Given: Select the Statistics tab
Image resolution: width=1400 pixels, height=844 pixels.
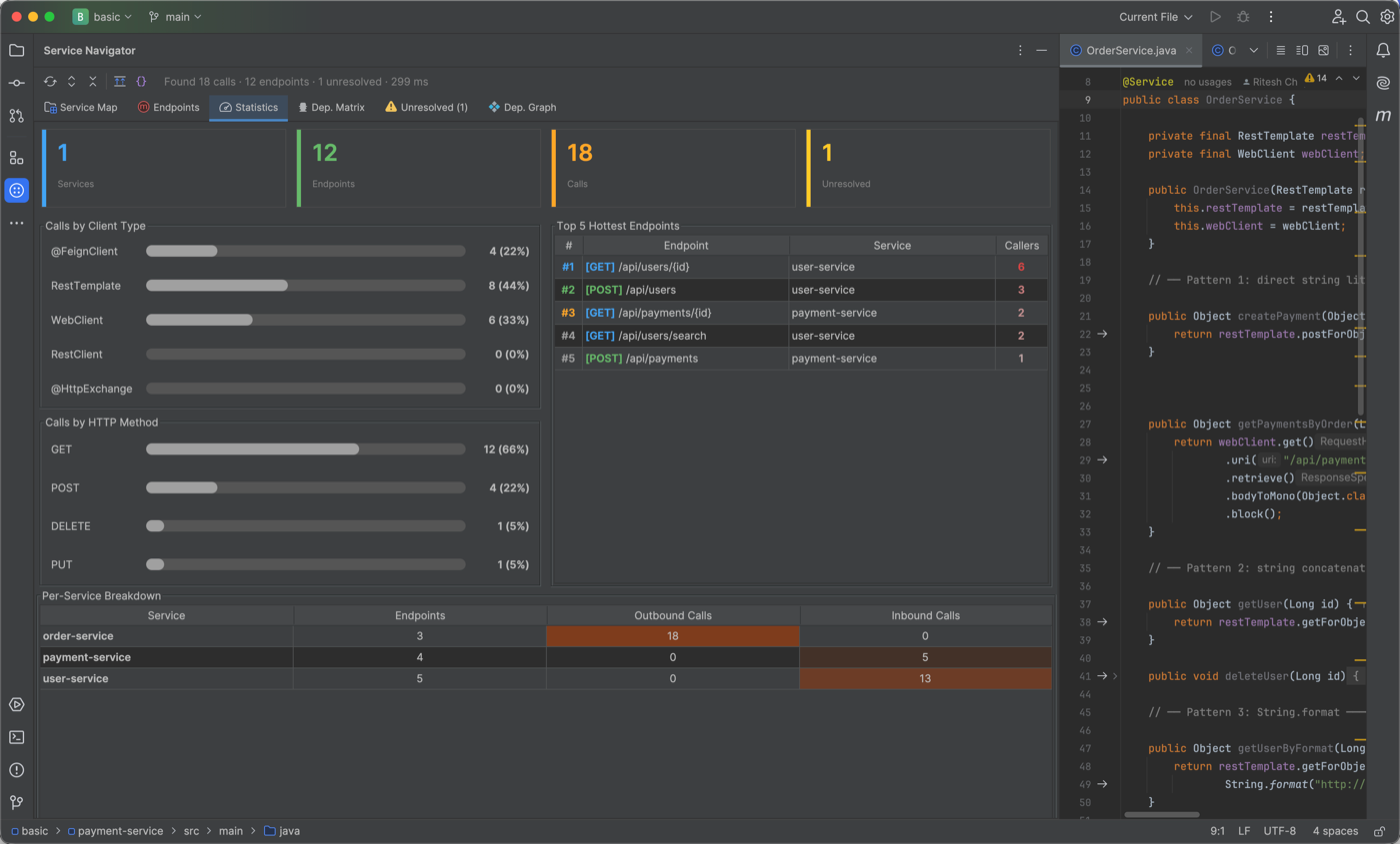Looking at the screenshot, I should [248, 107].
